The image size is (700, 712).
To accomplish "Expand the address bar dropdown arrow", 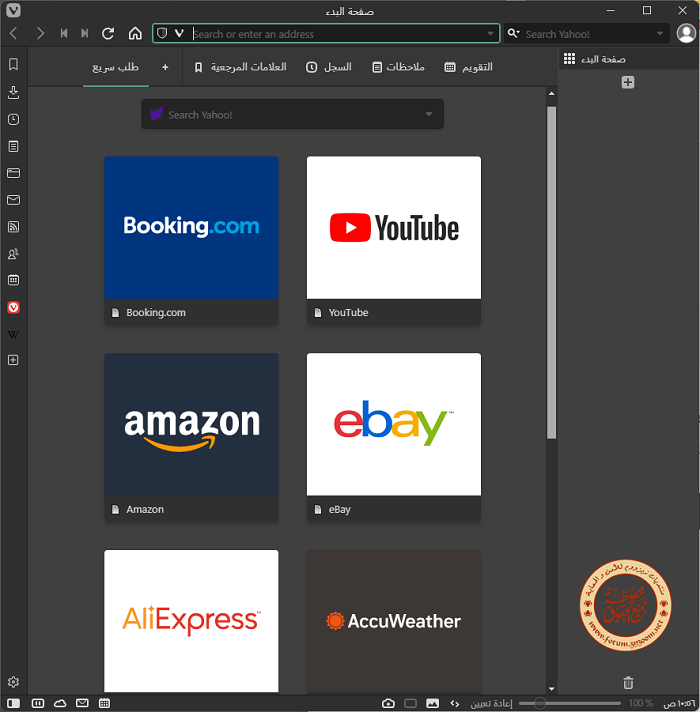I will (x=491, y=33).
